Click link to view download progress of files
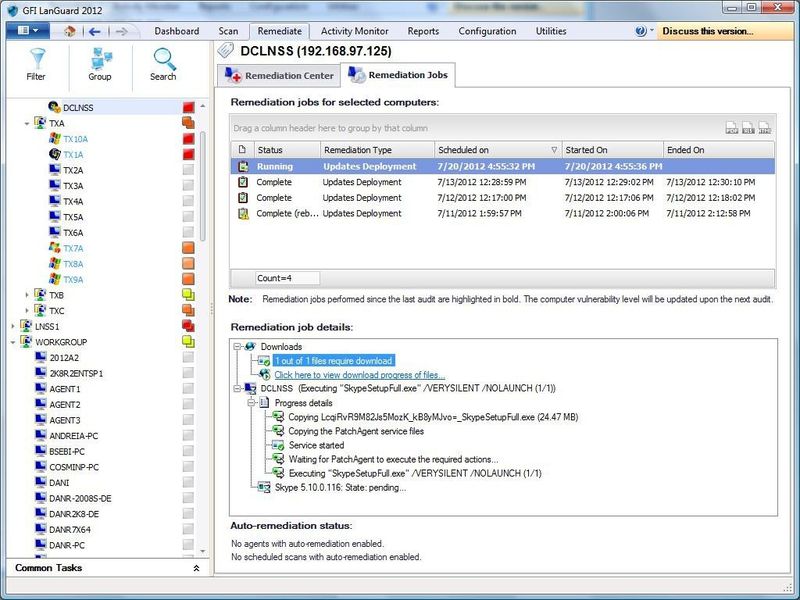 [x=360, y=375]
